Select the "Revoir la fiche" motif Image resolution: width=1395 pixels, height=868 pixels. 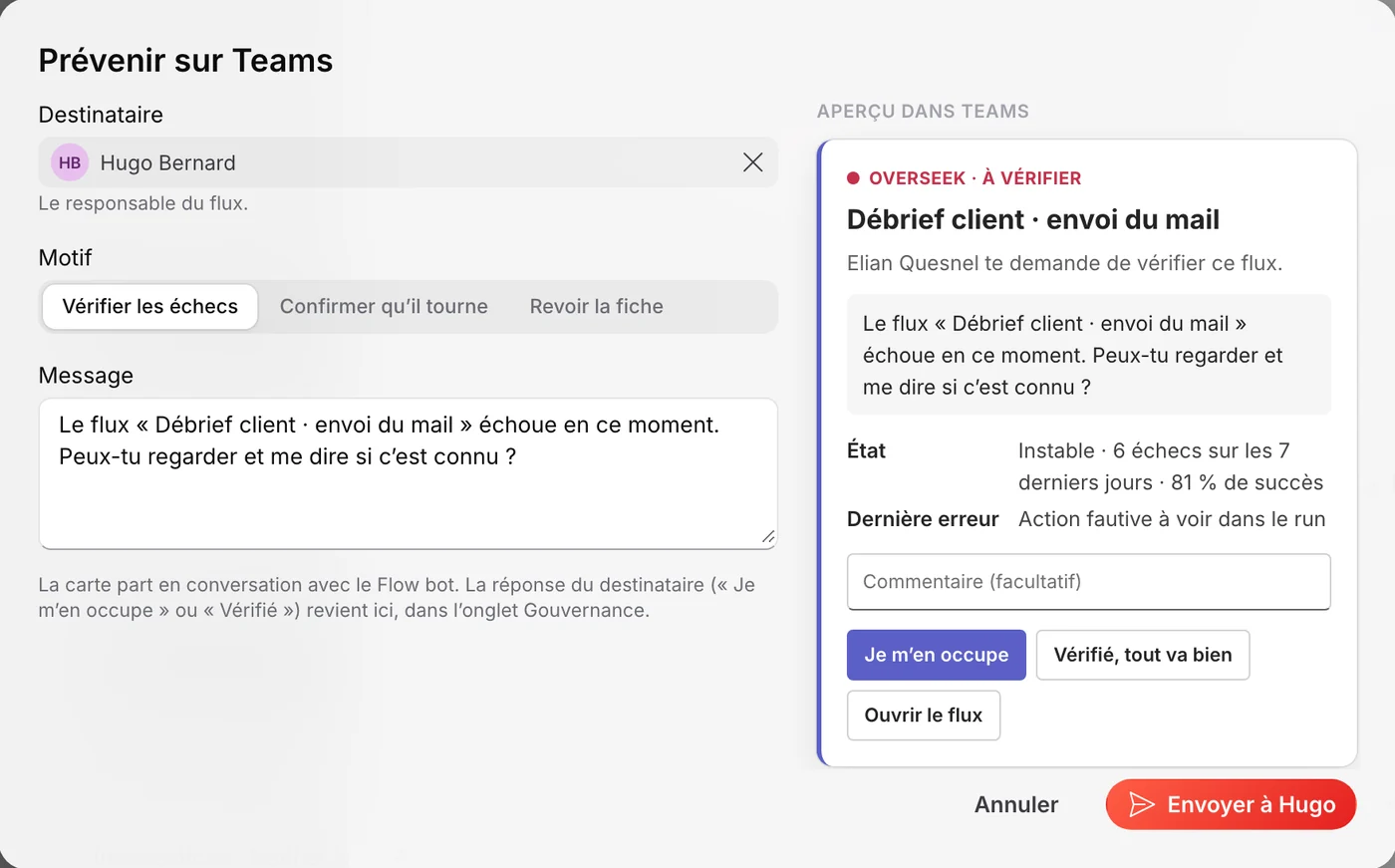pos(596,306)
